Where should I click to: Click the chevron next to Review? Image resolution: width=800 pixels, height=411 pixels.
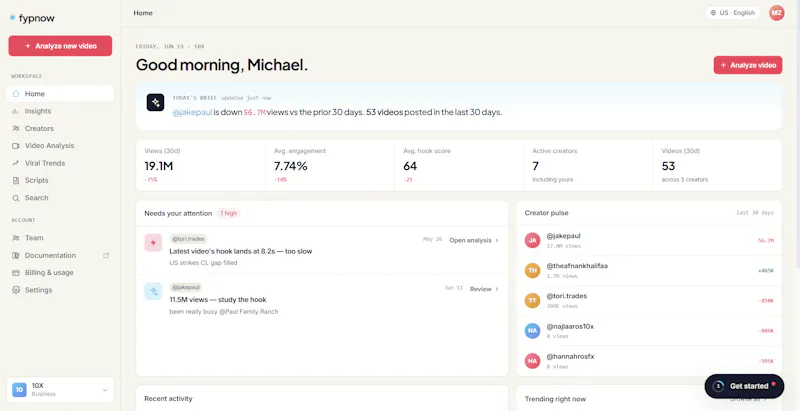click(497, 289)
